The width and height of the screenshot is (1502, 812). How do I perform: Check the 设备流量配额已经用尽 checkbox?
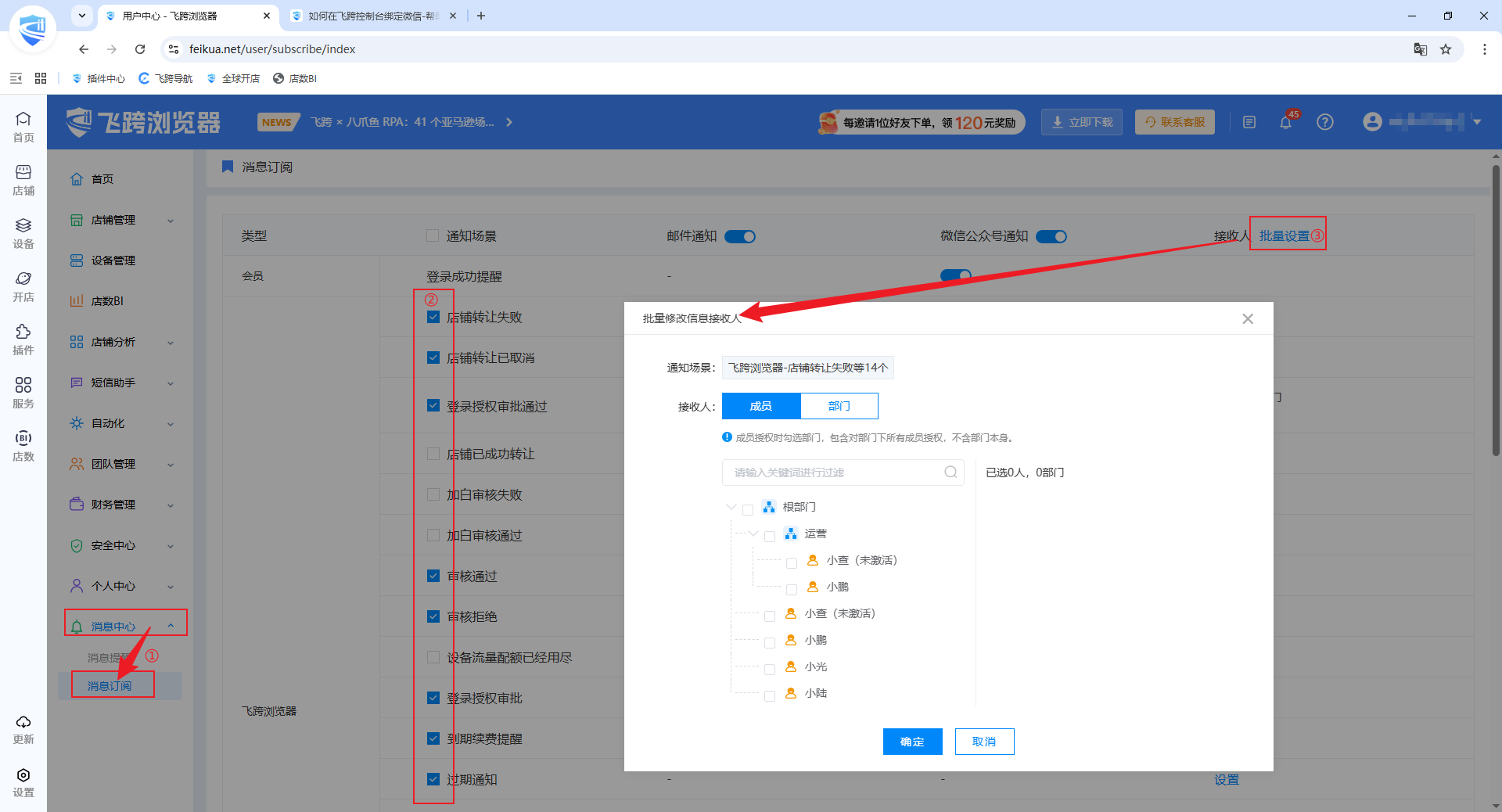[433, 657]
